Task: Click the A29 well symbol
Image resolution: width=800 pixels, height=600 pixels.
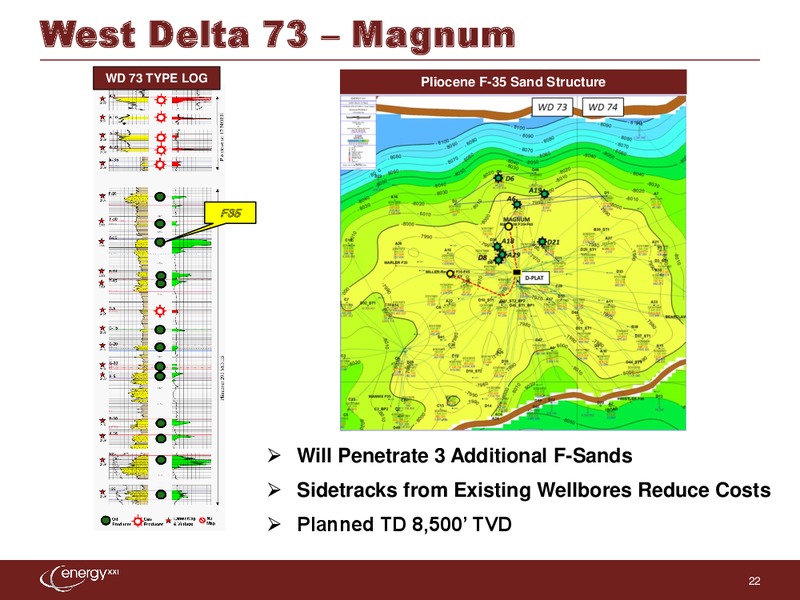Action: [x=502, y=254]
